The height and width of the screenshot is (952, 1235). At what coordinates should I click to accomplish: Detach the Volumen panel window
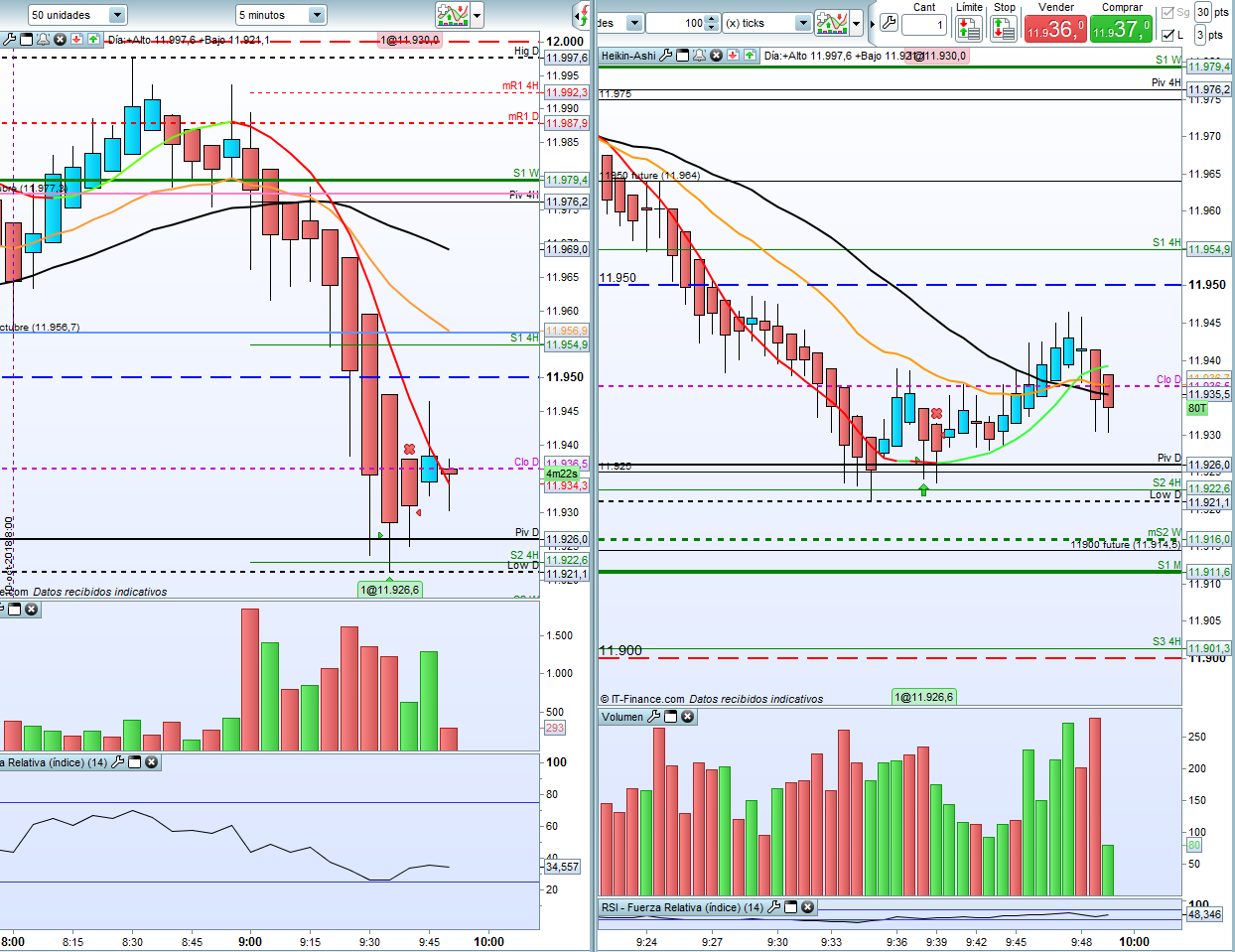click(x=670, y=717)
